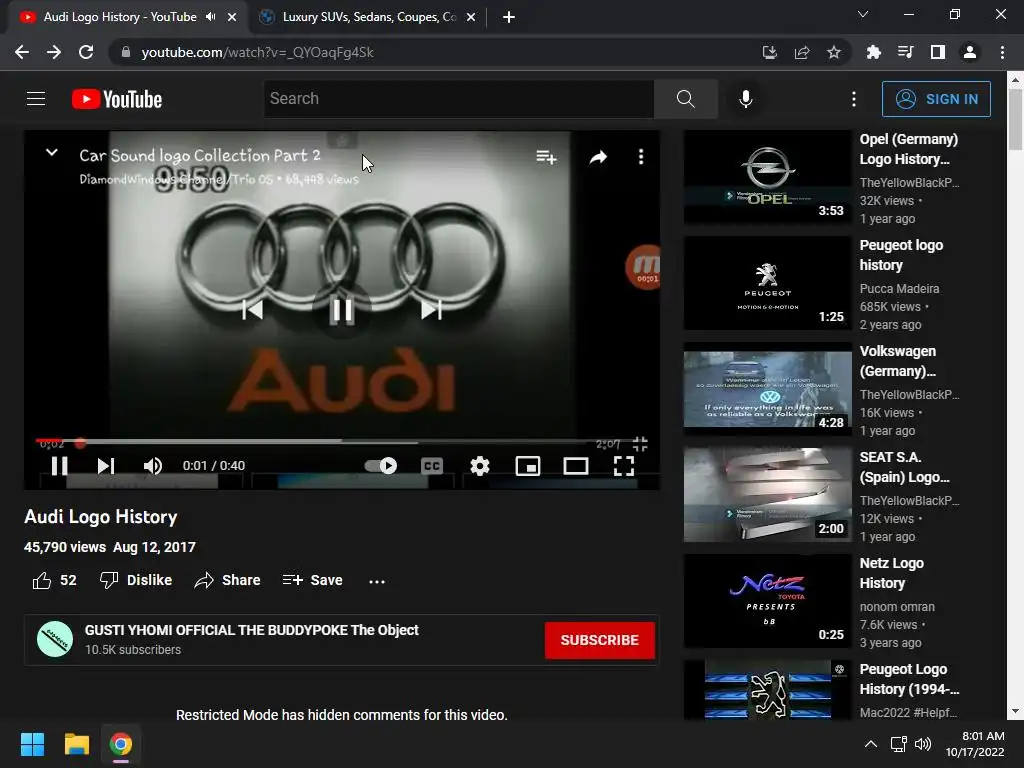Open GUSTI YHOMI OFFICIAL channel name link

(251, 630)
